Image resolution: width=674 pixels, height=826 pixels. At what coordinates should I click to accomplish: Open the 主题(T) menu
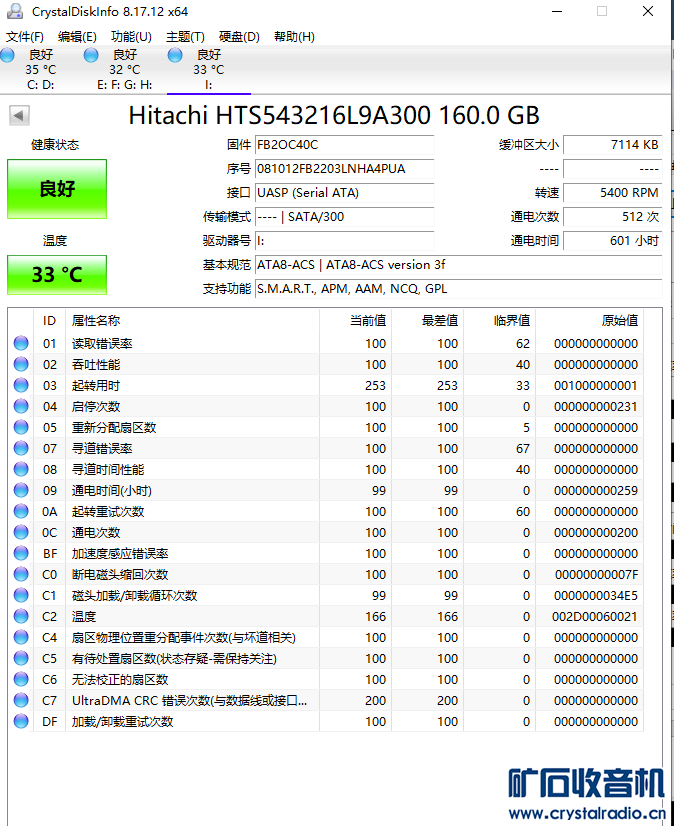(185, 36)
